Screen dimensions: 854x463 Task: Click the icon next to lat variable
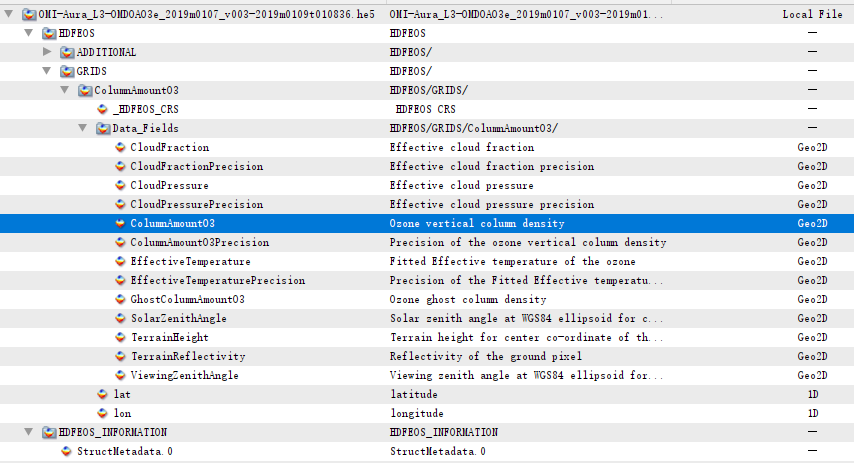click(103, 395)
